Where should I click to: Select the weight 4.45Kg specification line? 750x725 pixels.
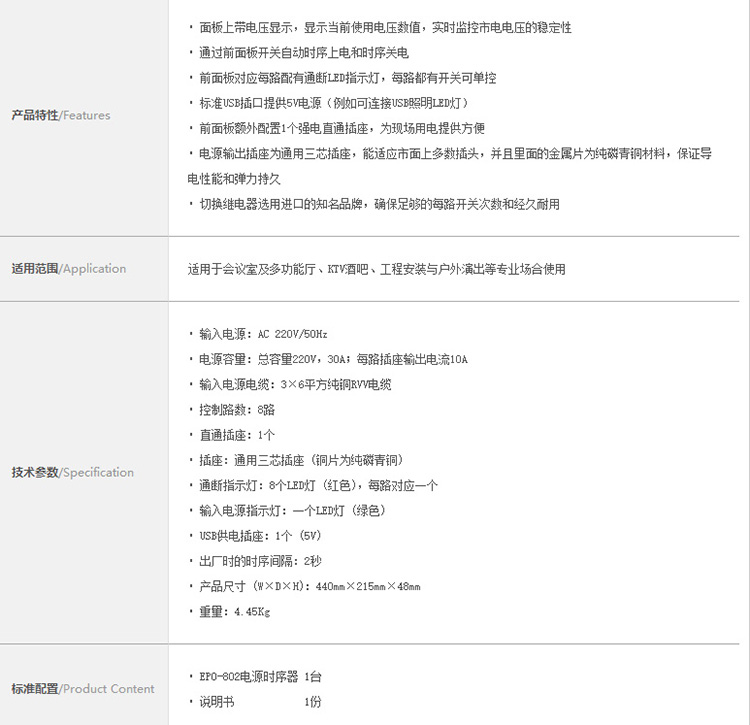point(231,611)
